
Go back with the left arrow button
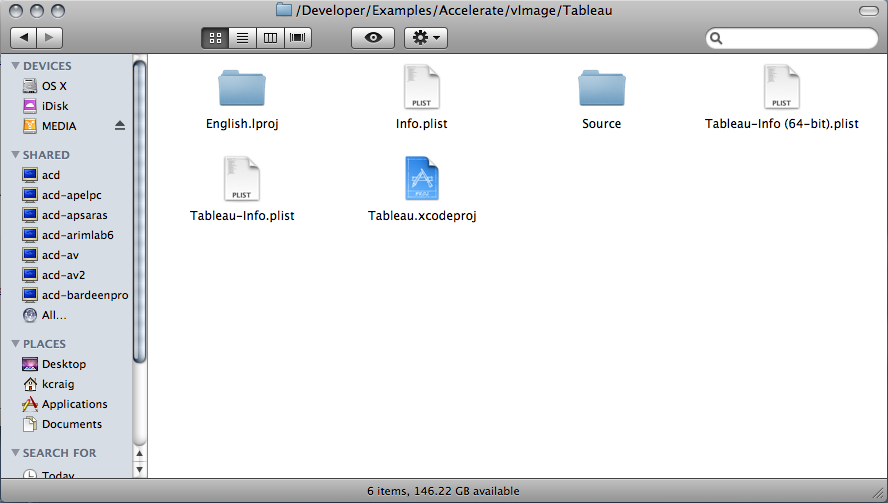pos(23,38)
